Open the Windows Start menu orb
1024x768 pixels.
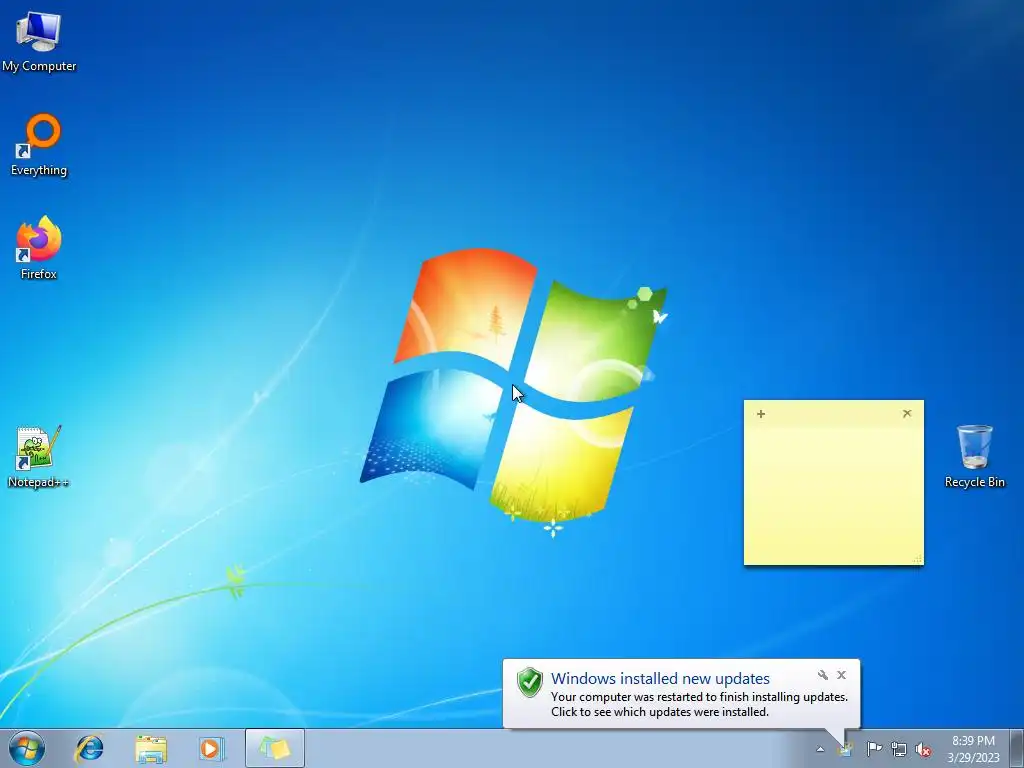27,748
